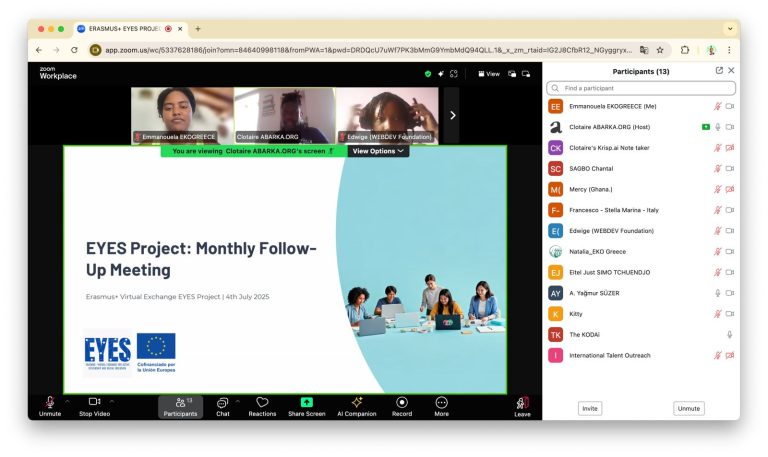Close the Participants panel
This screenshot has width=768, height=457.
[x=731, y=71]
